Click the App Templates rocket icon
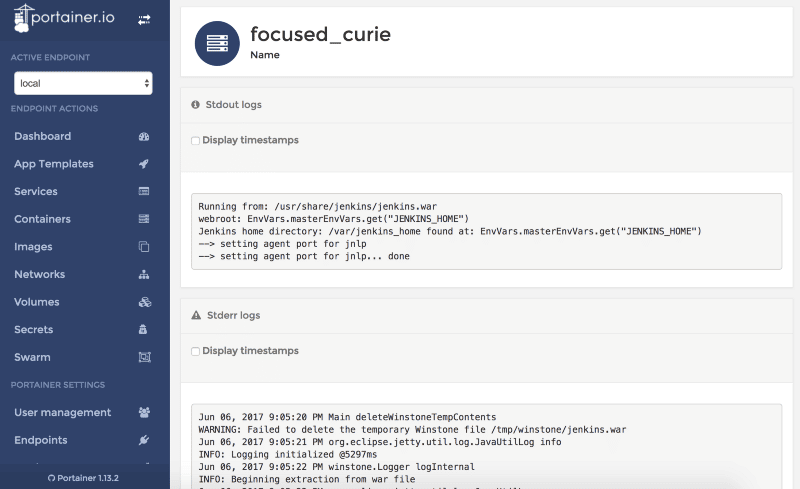The image size is (800, 489). tap(144, 164)
